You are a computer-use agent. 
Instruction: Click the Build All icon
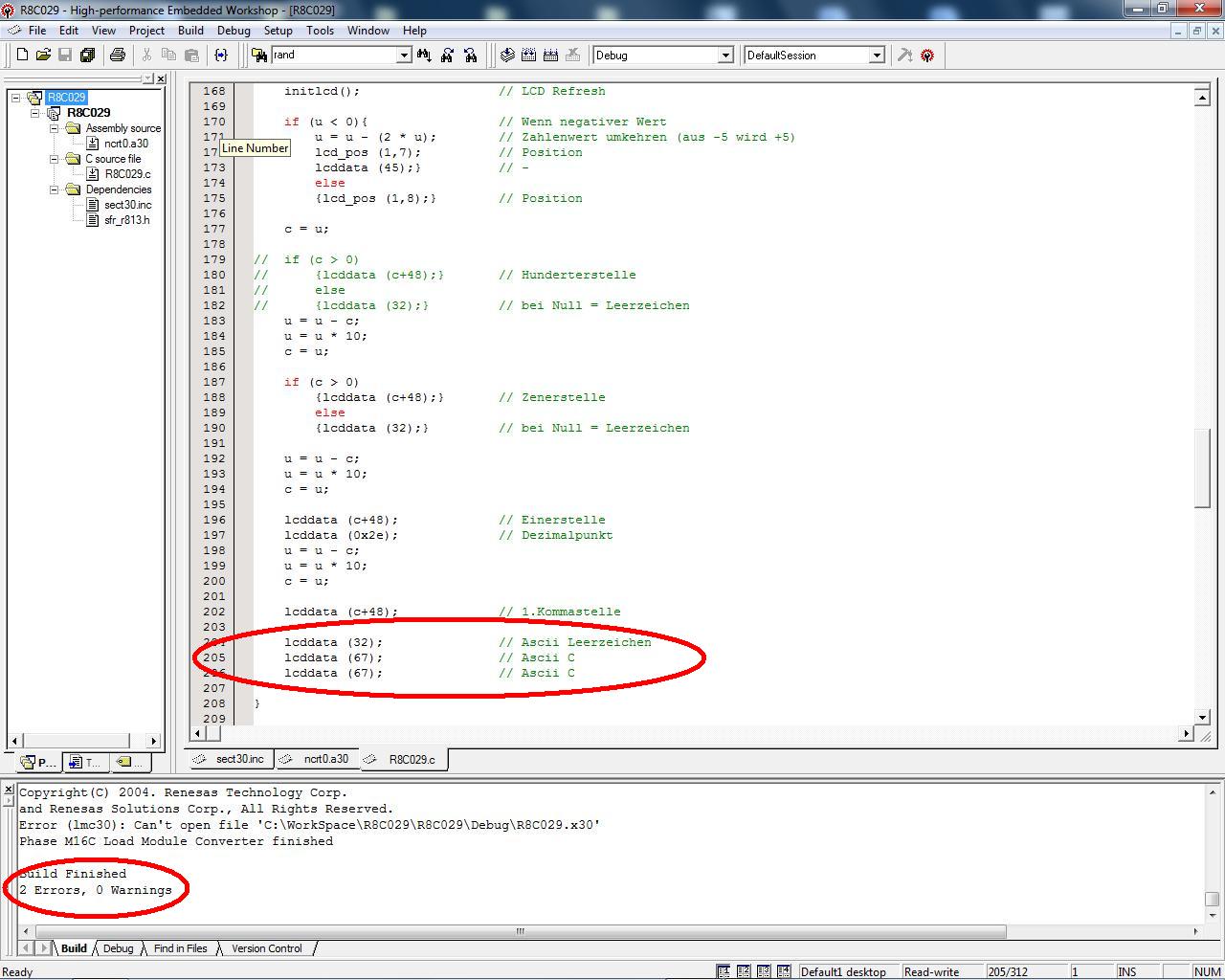(x=551, y=56)
